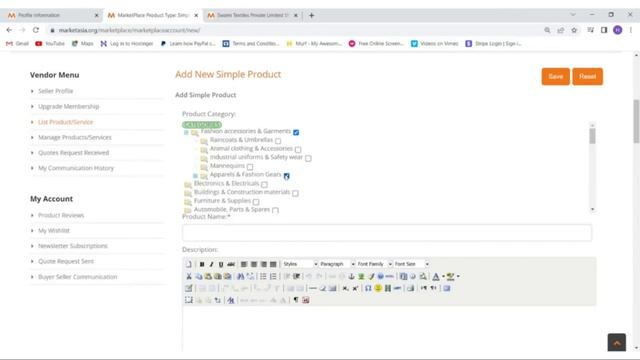Click the category list scrollbar thumb
This screenshot has height=360, width=640.
pos(592,136)
